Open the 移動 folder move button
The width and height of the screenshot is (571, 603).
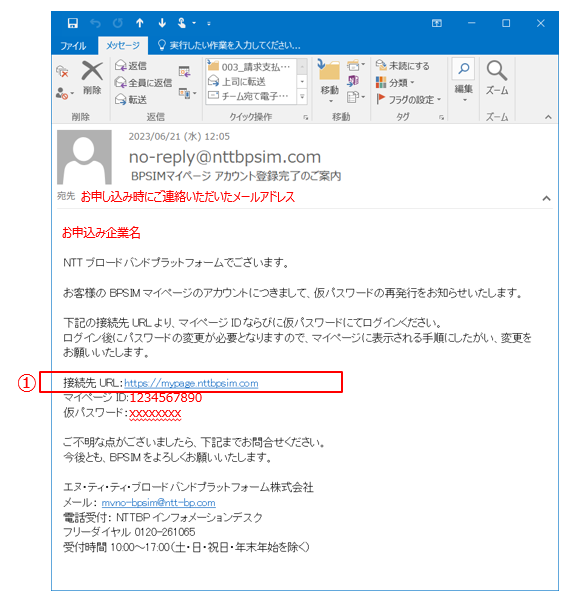tap(330, 82)
